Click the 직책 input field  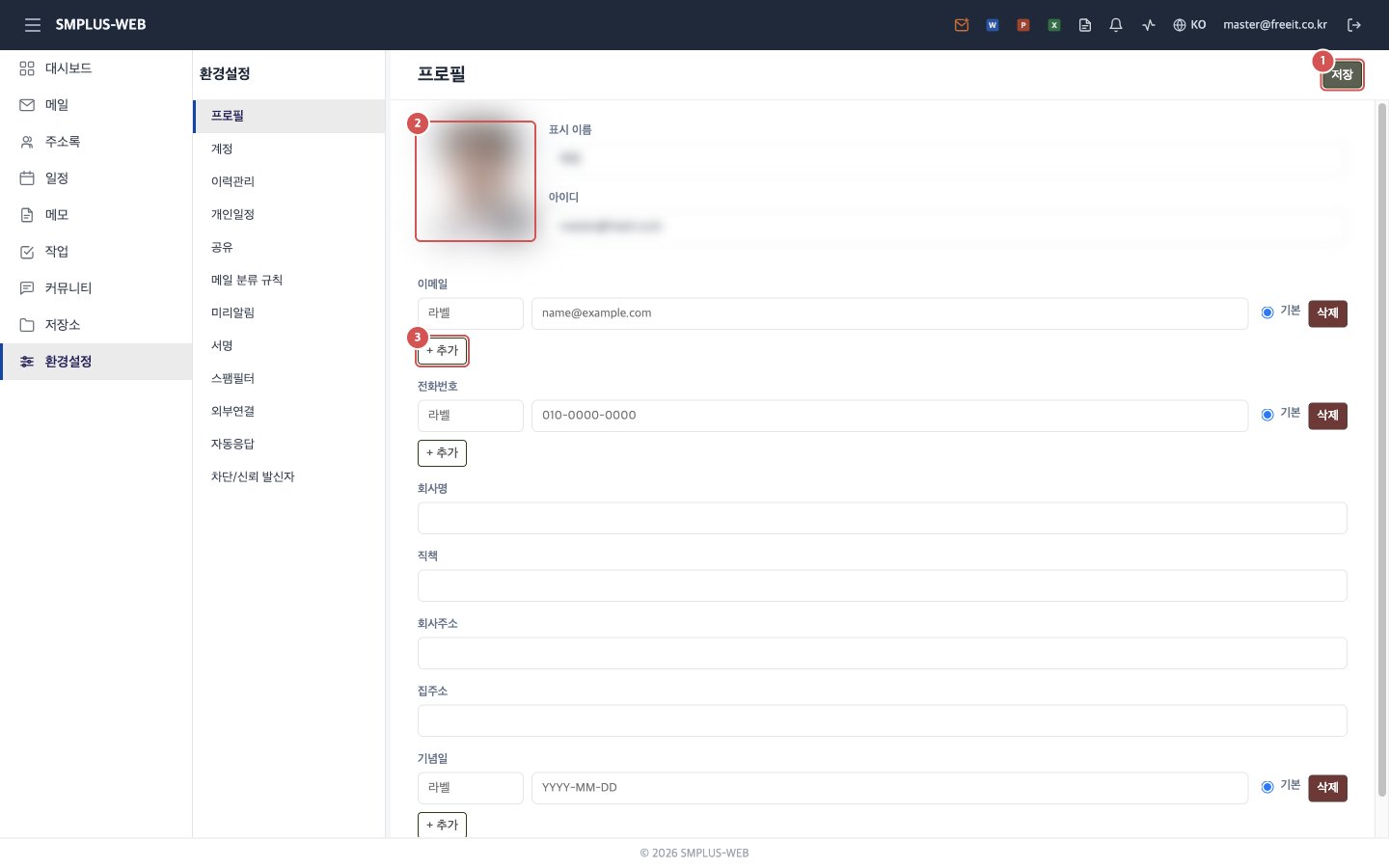[883, 585]
